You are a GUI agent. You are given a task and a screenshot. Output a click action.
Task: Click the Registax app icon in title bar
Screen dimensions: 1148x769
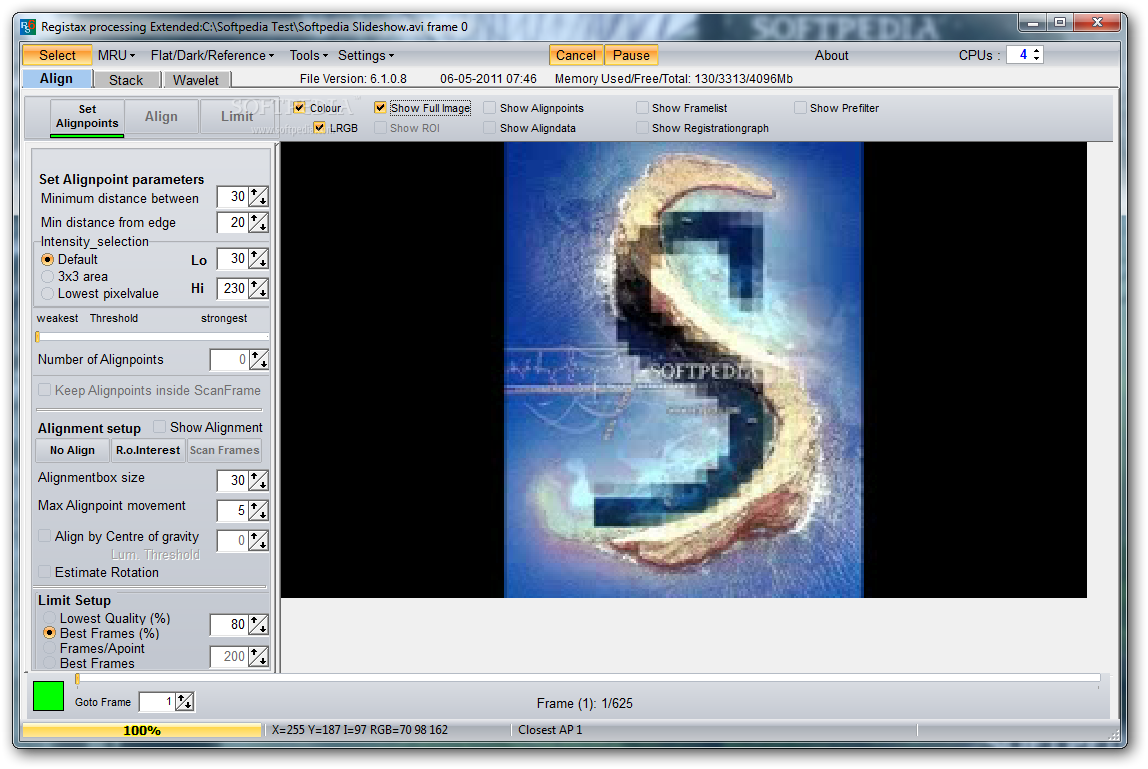coord(28,27)
